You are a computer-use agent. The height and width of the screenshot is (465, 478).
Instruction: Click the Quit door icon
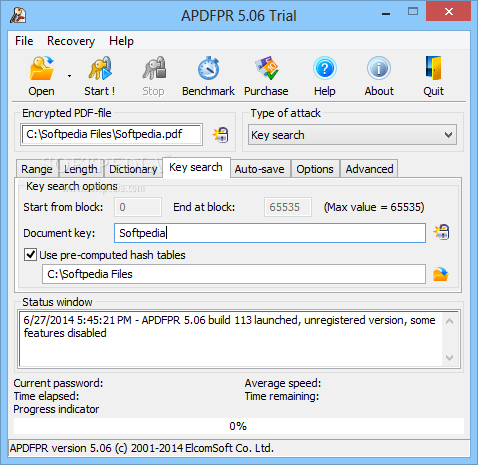(x=433, y=68)
